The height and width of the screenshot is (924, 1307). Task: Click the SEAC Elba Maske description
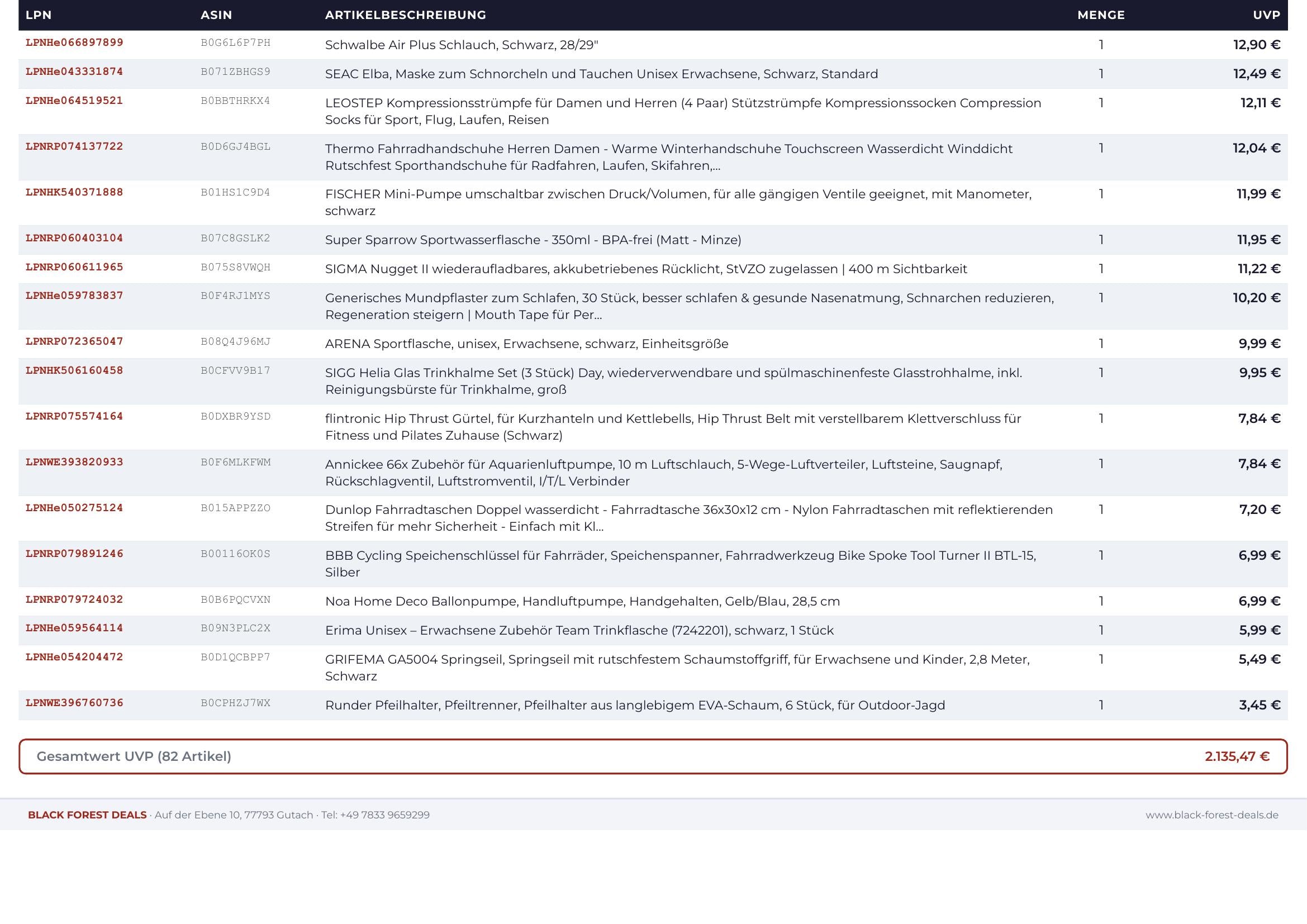point(602,74)
